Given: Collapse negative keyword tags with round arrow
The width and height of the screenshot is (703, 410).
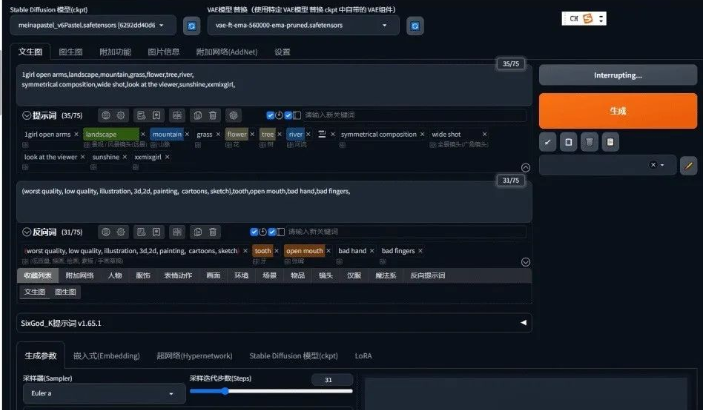Looking at the screenshot, I should click(525, 262).
